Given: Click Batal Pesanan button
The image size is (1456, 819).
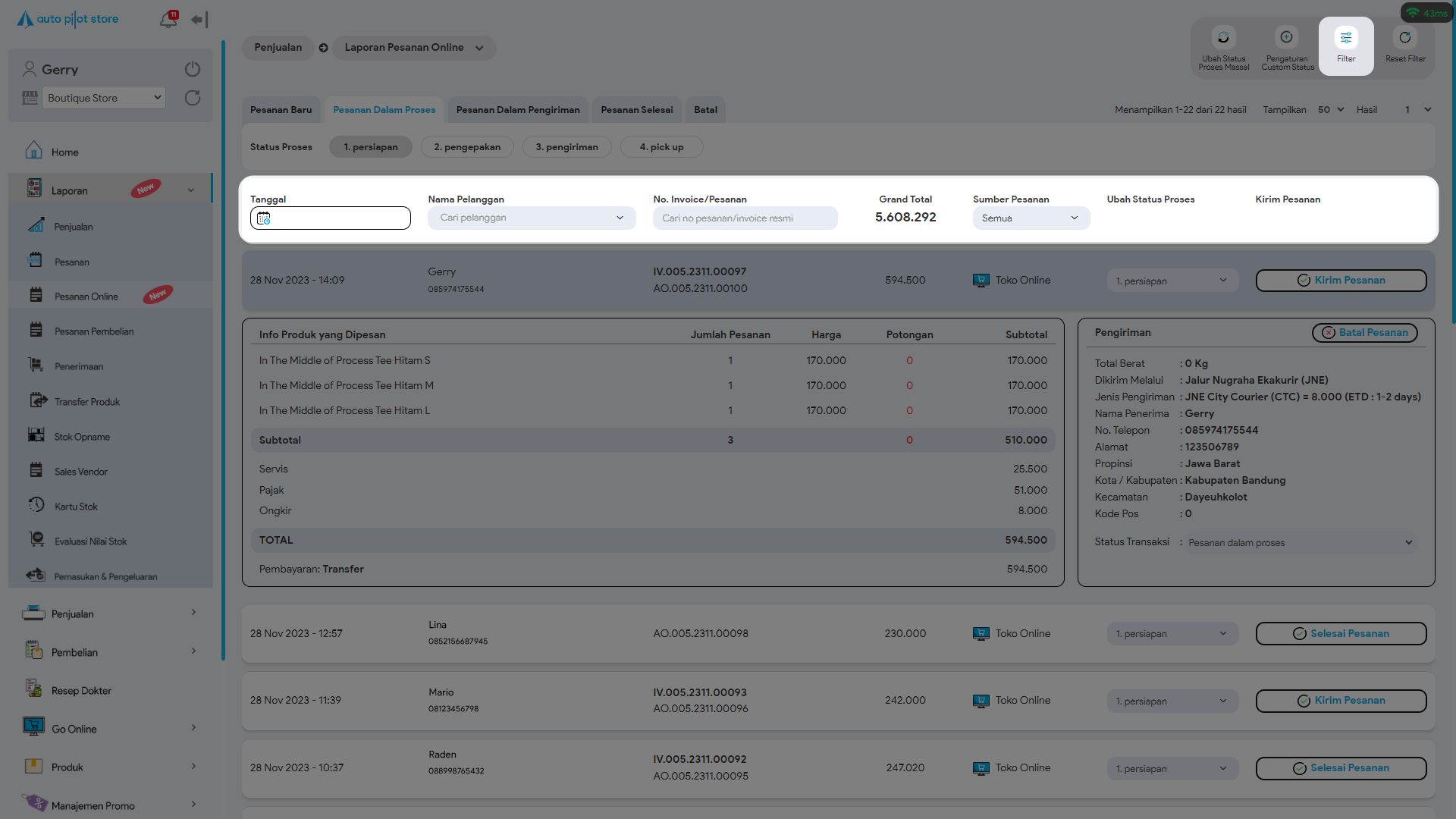Looking at the screenshot, I should click(x=1364, y=333).
